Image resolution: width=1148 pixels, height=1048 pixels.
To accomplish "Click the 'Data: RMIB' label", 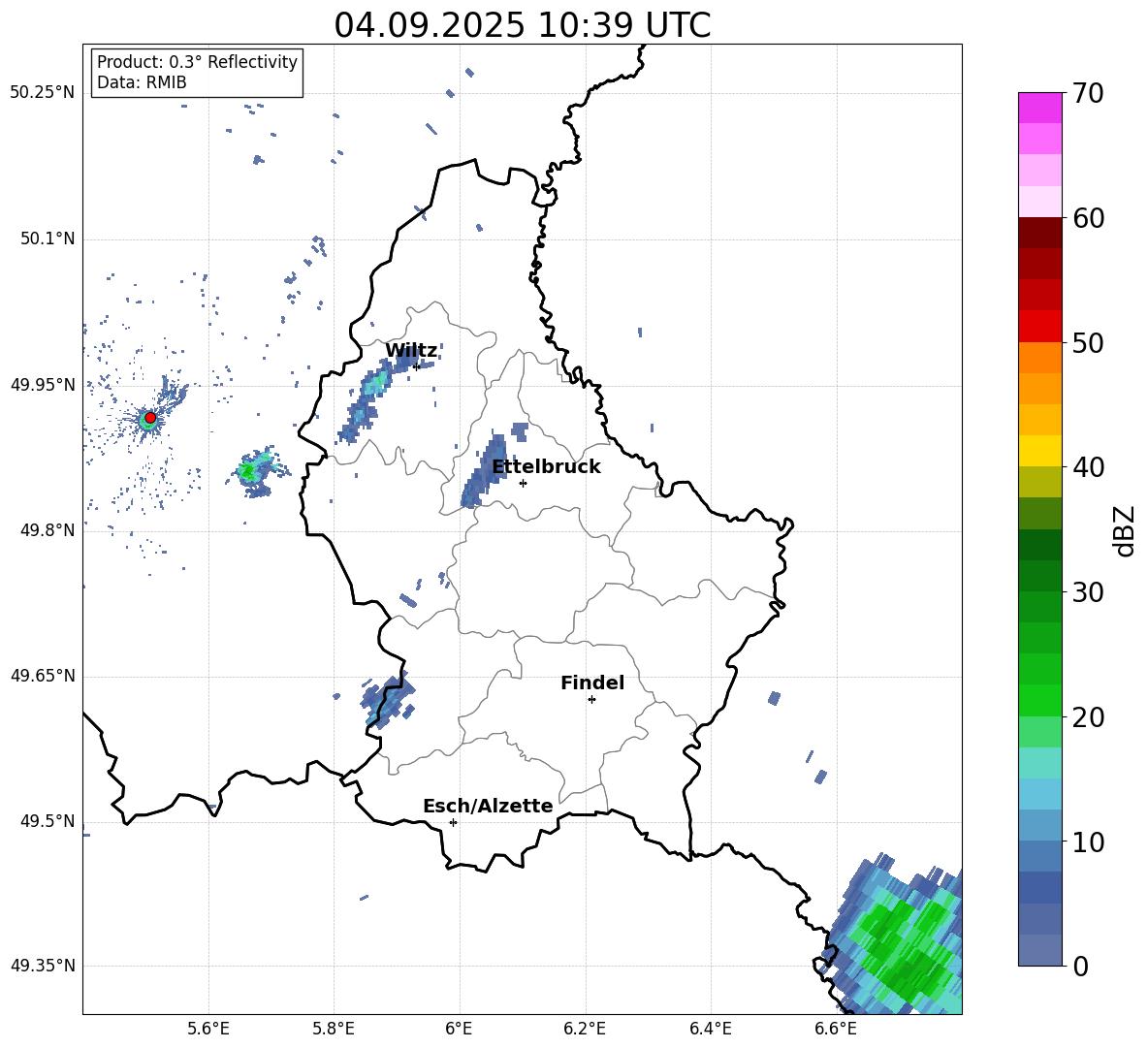I will [x=142, y=82].
